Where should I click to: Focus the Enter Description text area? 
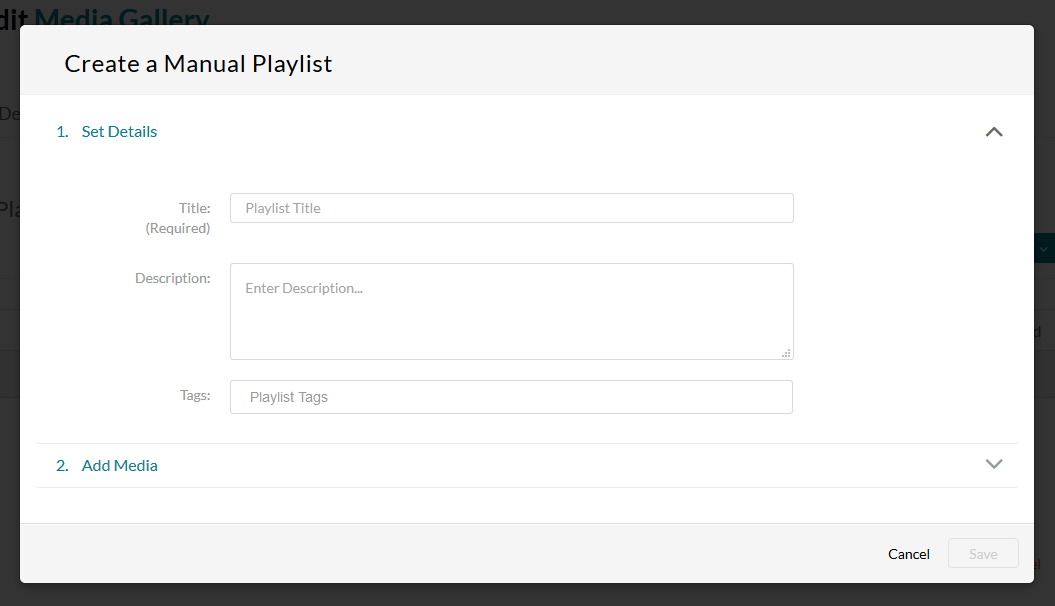(x=511, y=311)
